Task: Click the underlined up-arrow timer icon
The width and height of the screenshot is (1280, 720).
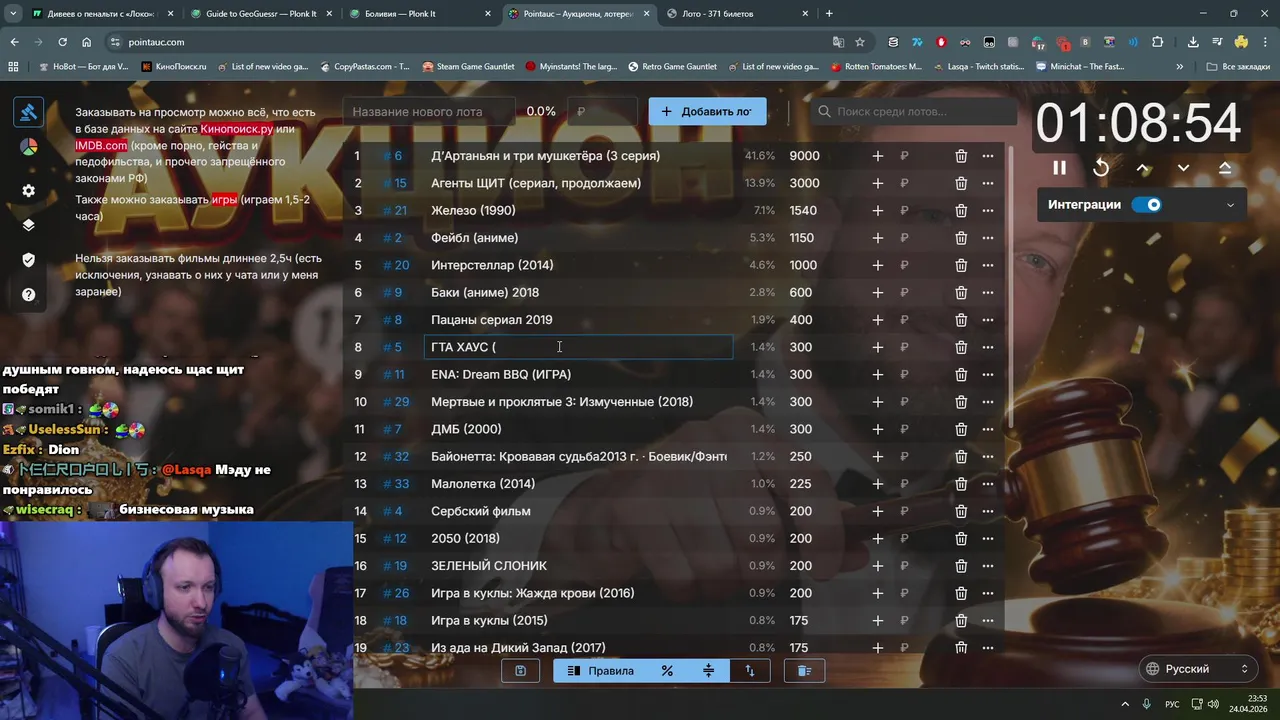Action: (x=1225, y=168)
